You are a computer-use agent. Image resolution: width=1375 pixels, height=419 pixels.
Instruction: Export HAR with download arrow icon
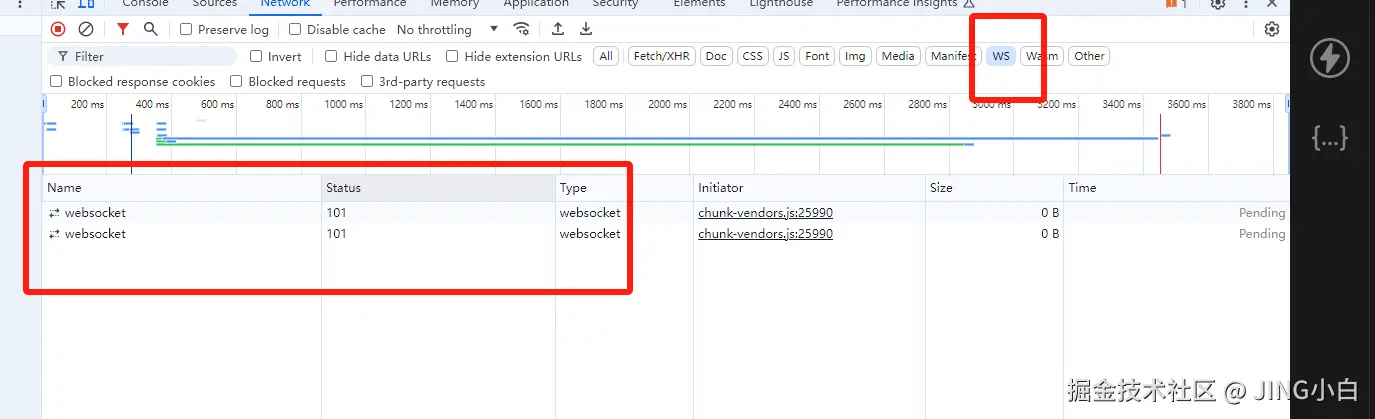(x=586, y=29)
